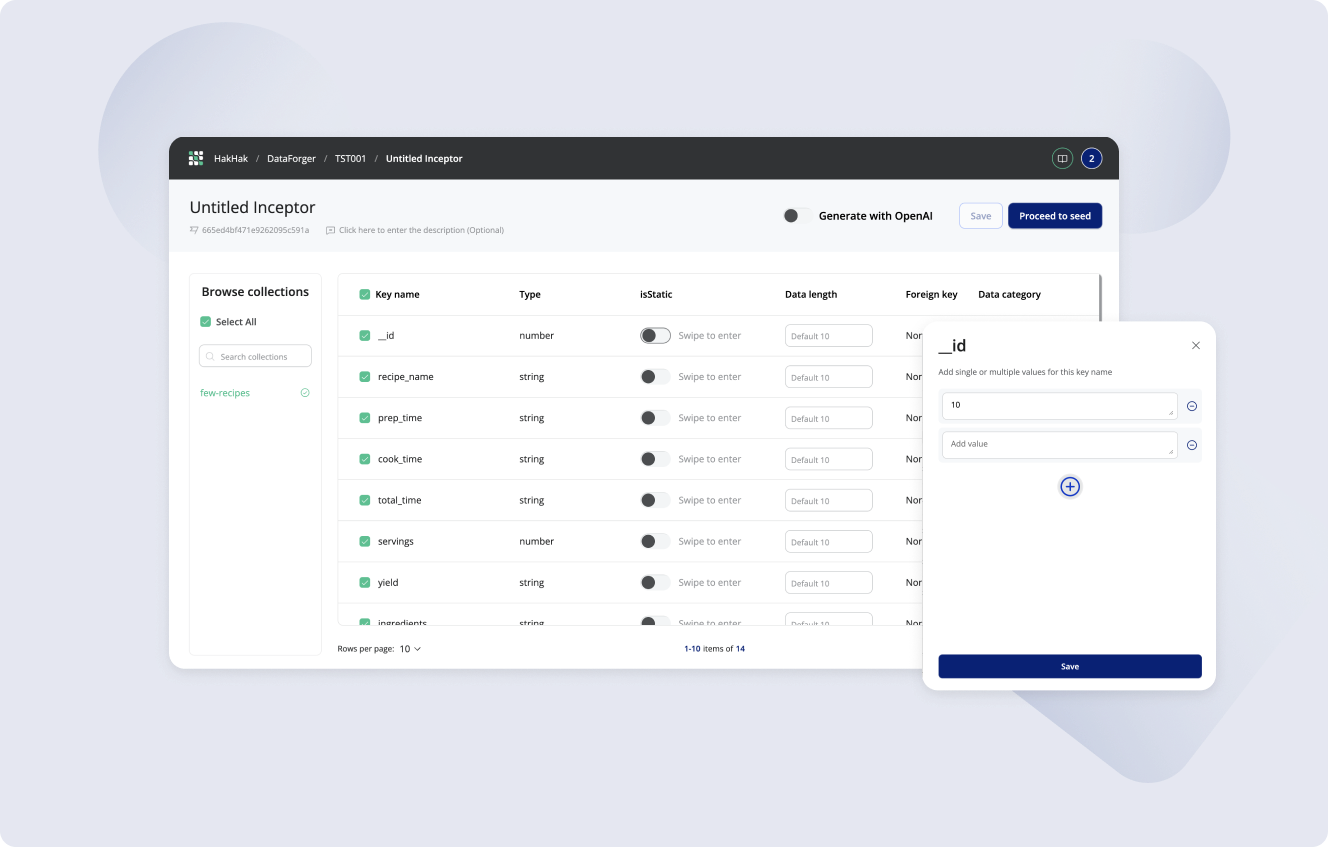Open the Rows per page dropdown

tap(410, 649)
